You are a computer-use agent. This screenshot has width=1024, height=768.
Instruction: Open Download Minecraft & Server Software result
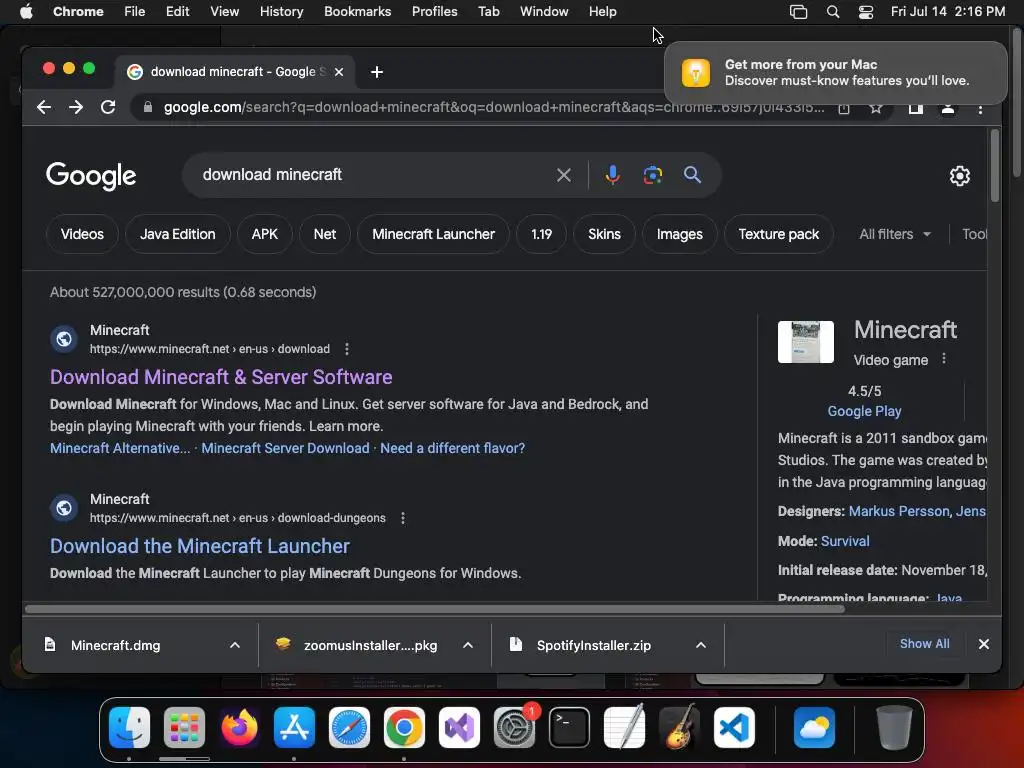point(221,377)
